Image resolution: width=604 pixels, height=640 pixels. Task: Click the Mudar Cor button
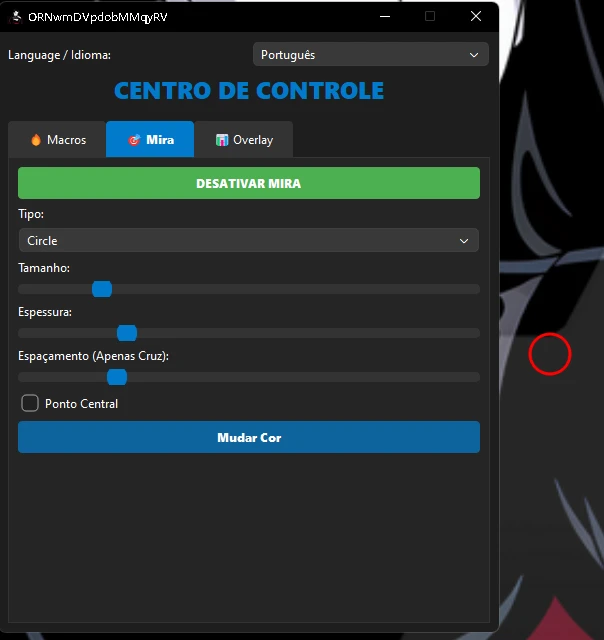coord(249,437)
